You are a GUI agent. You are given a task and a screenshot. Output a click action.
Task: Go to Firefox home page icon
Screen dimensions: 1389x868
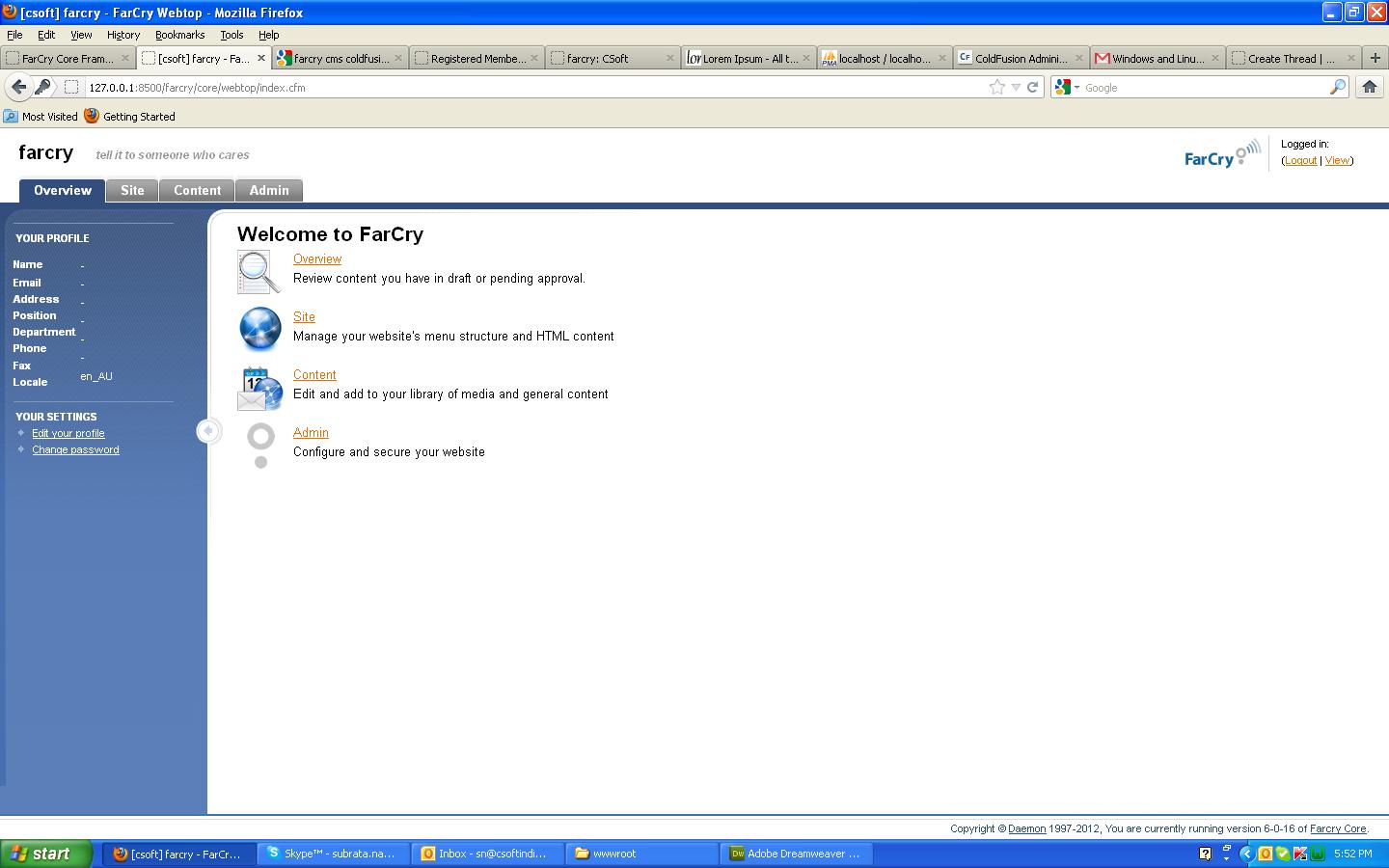click(1369, 87)
